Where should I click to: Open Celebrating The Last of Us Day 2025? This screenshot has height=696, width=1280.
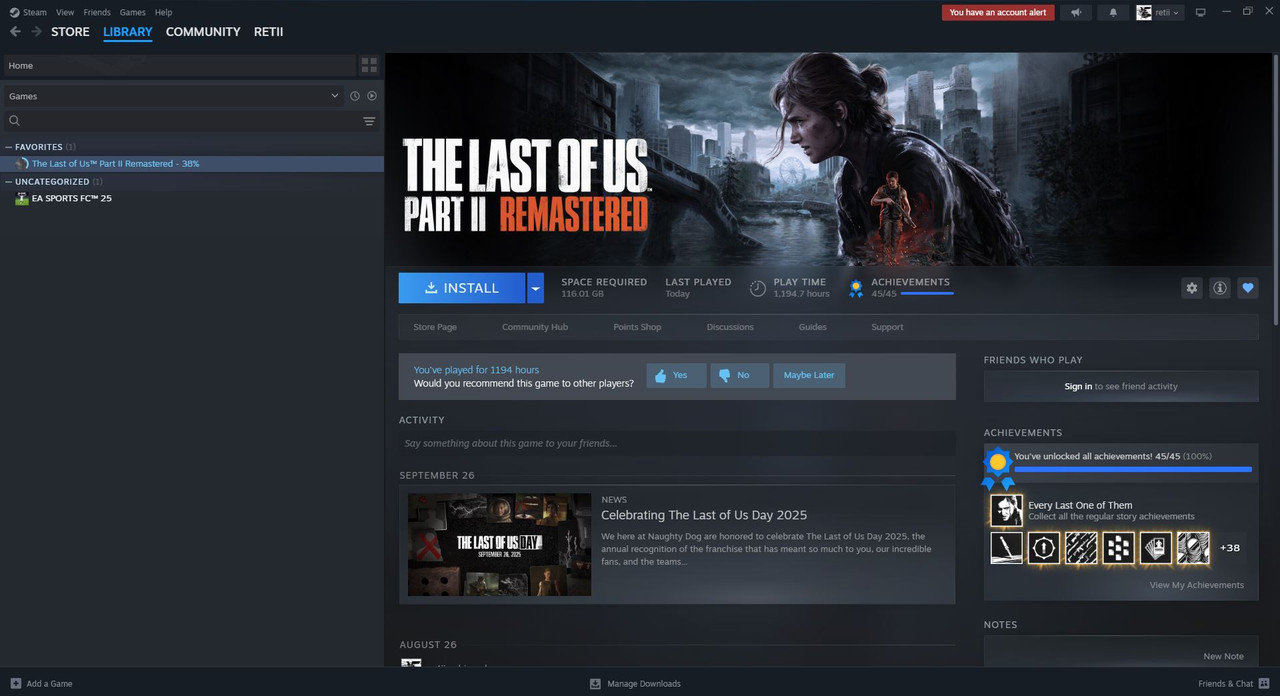click(x=704, y=515)
